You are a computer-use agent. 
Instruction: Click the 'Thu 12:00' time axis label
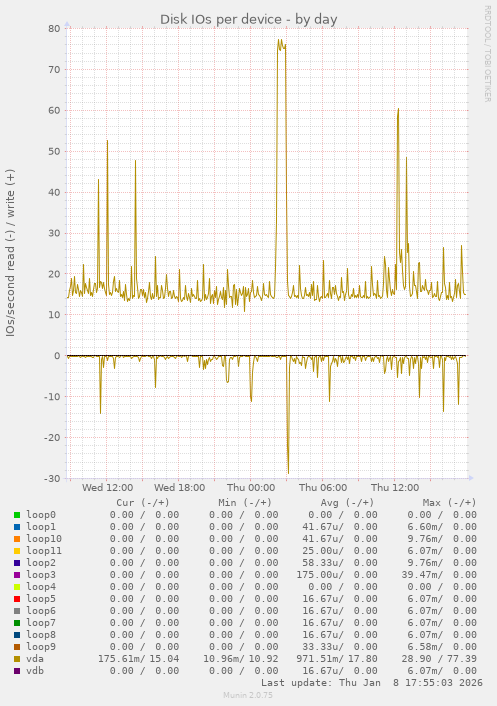point(395,488)
